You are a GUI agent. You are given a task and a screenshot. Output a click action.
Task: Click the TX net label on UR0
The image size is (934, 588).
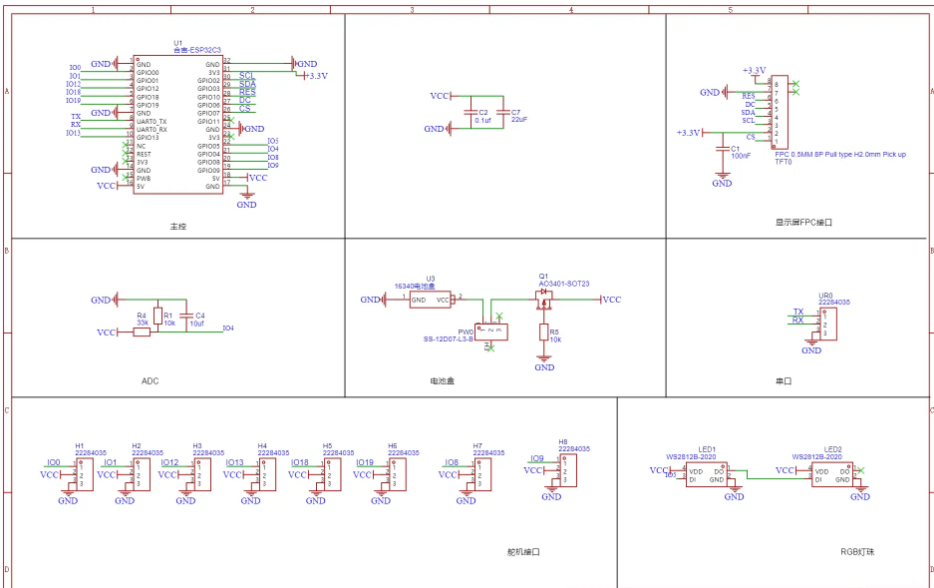click(797, 312)
